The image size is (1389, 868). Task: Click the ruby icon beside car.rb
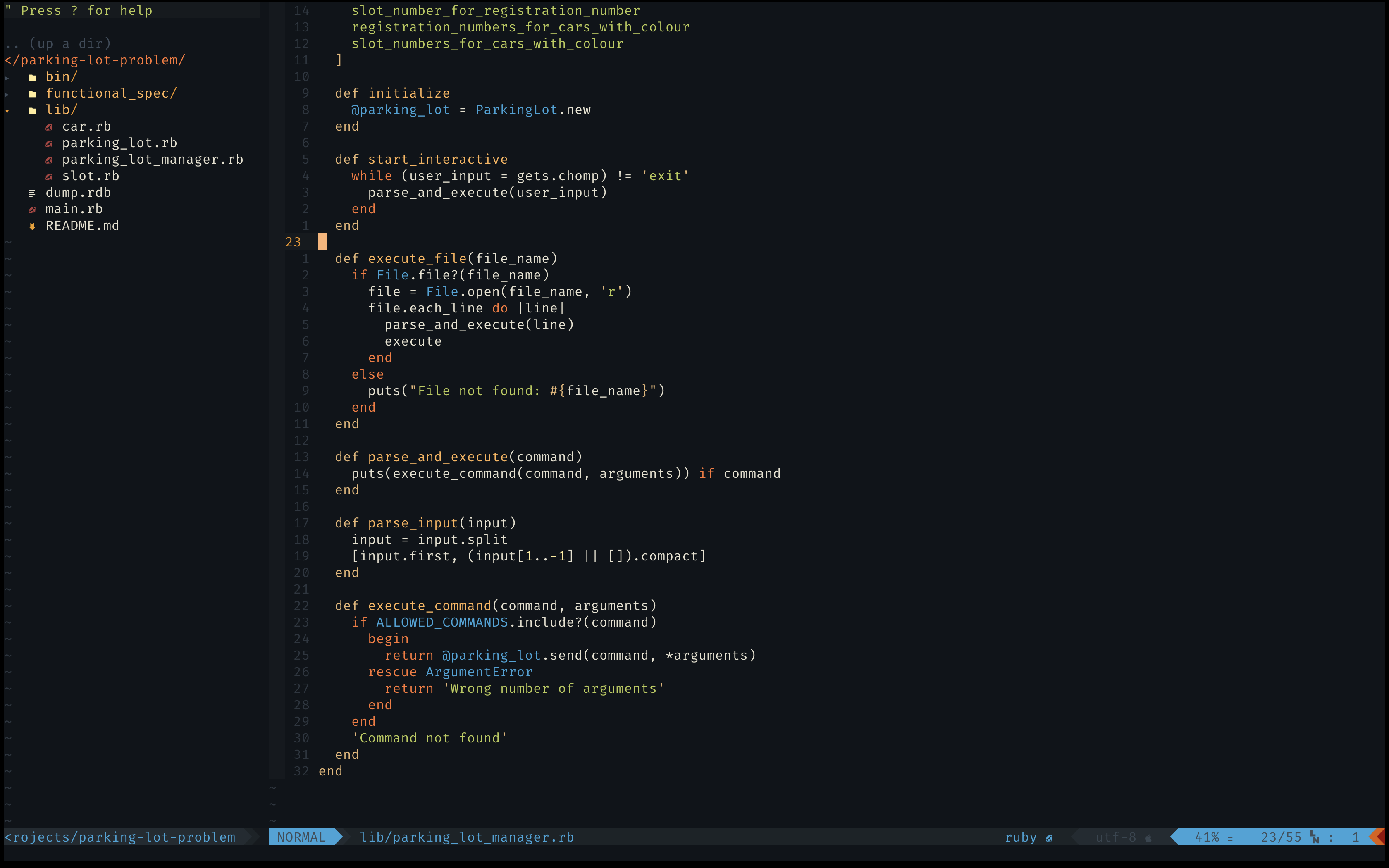(49, 127)
